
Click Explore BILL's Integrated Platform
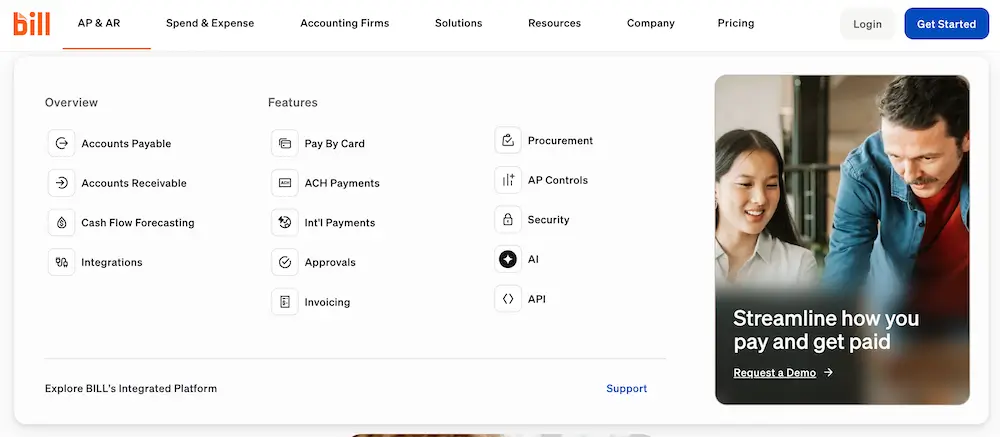click(131, 389)
